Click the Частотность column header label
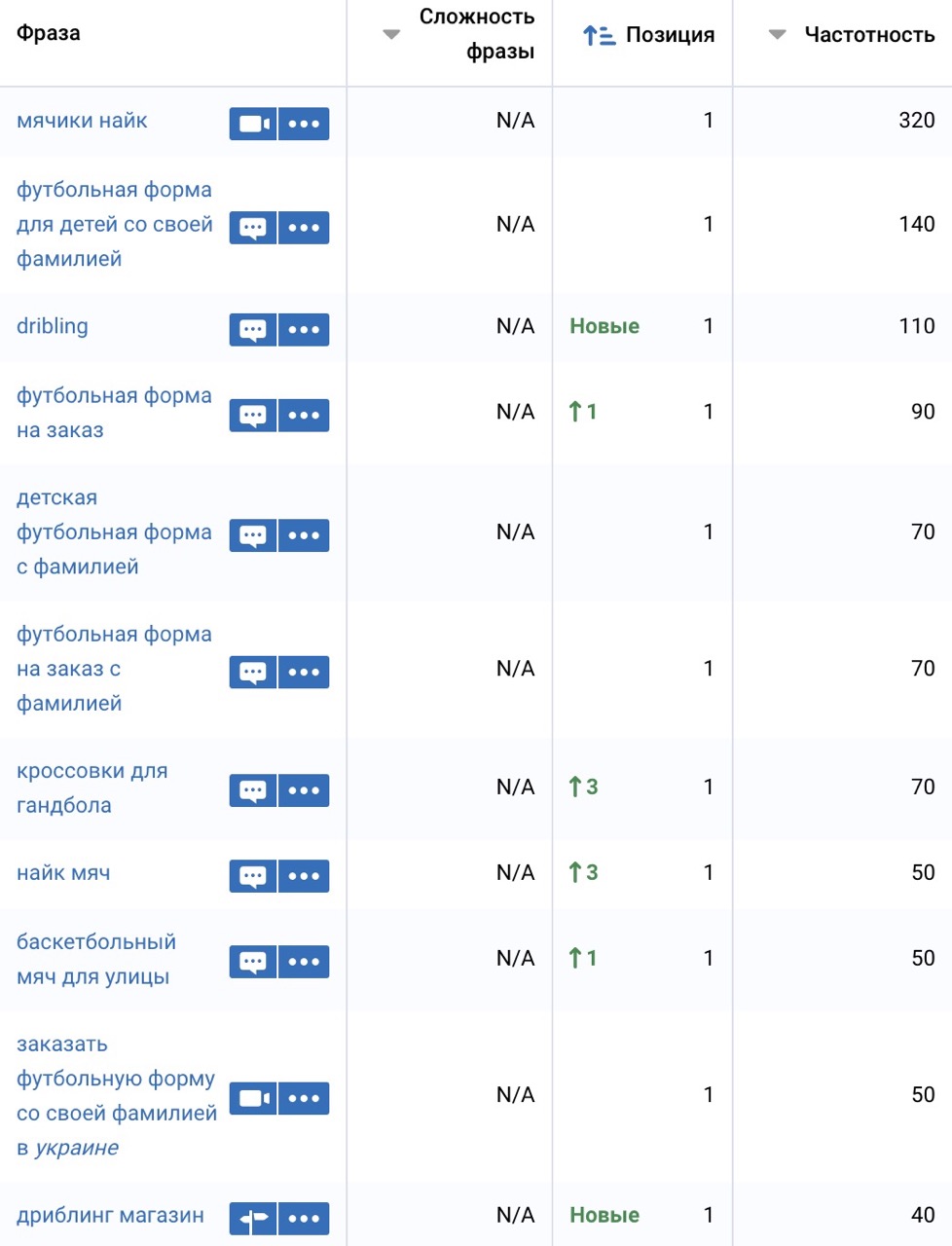Screen dimensions: 952x1246 click(x=869, y=35)
